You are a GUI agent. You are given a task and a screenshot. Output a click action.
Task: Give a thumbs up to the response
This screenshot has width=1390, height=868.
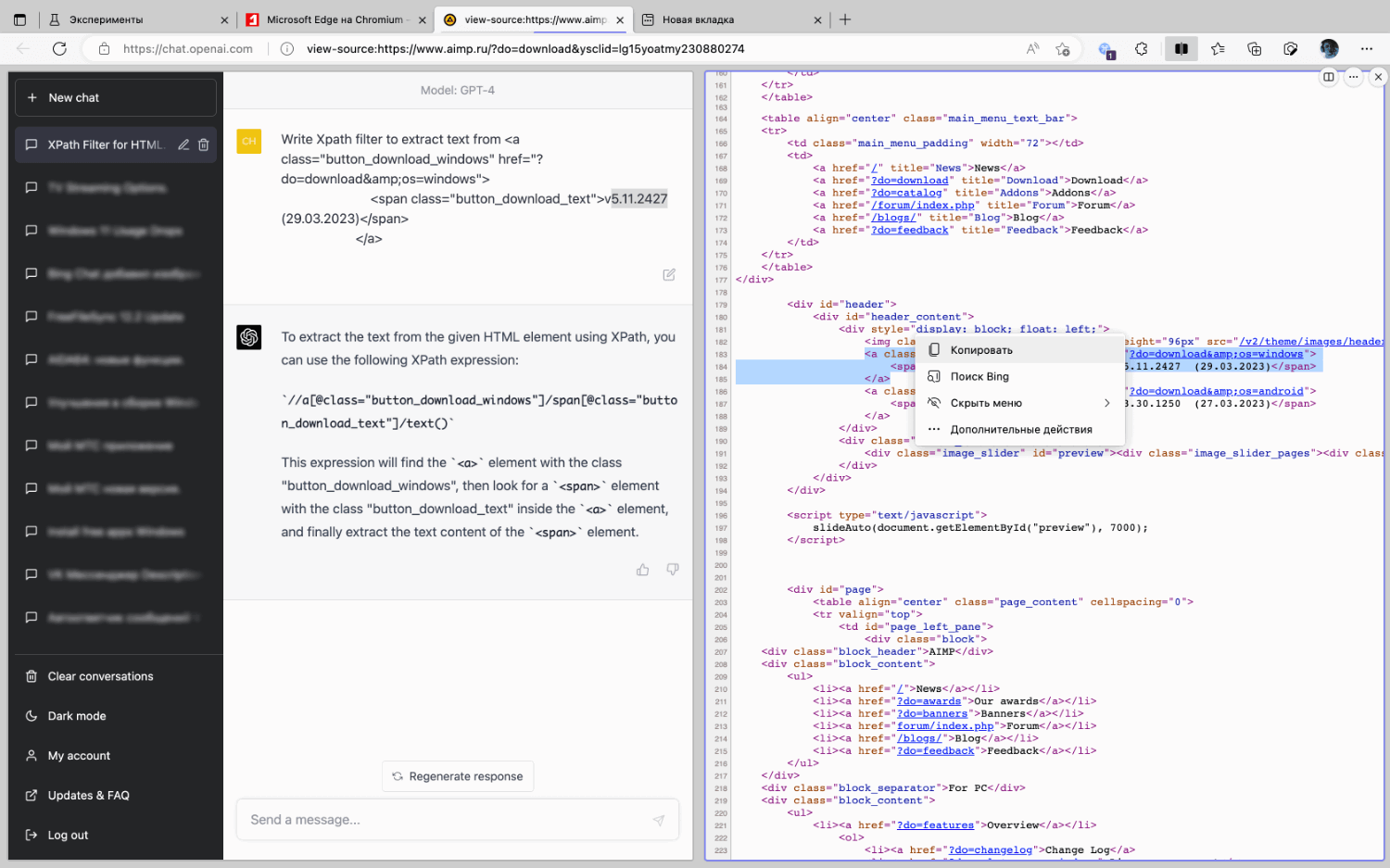pos(642,570)
